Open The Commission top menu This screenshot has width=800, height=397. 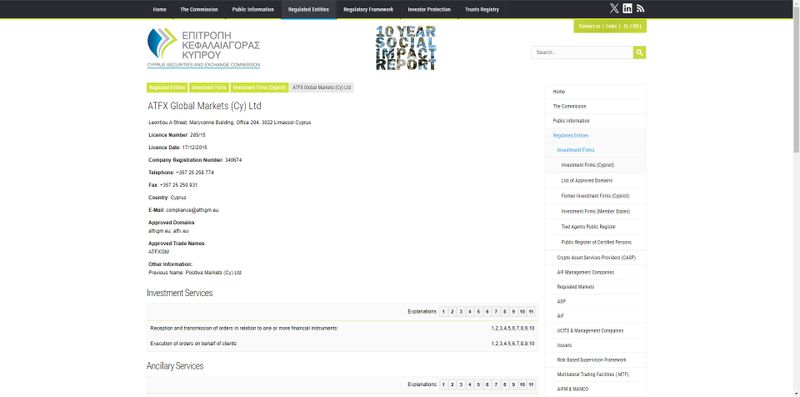[199, 9]
